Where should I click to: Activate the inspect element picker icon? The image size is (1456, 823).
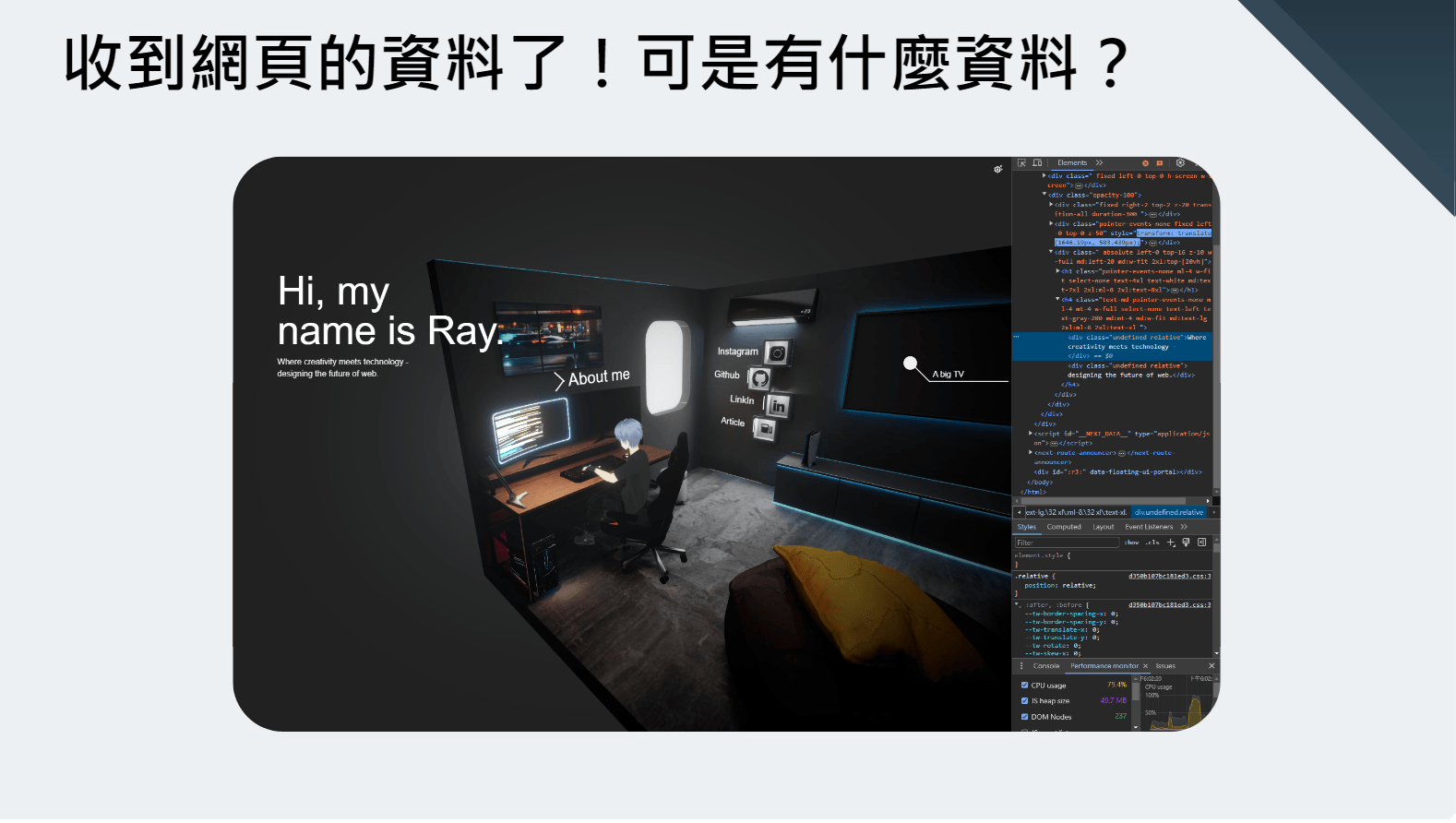tap(1021, 163)
